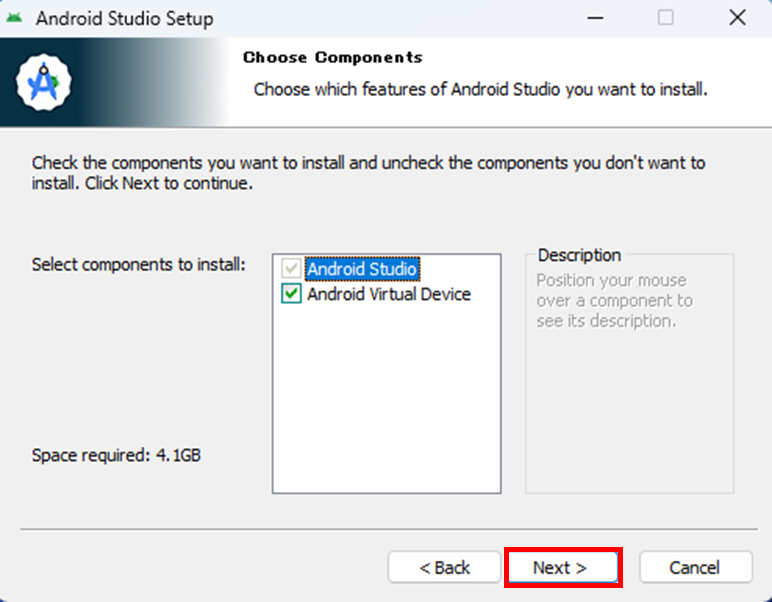Click the Description box hint text
This screenshot has width=772, height=602.
(x=614, y=300)
